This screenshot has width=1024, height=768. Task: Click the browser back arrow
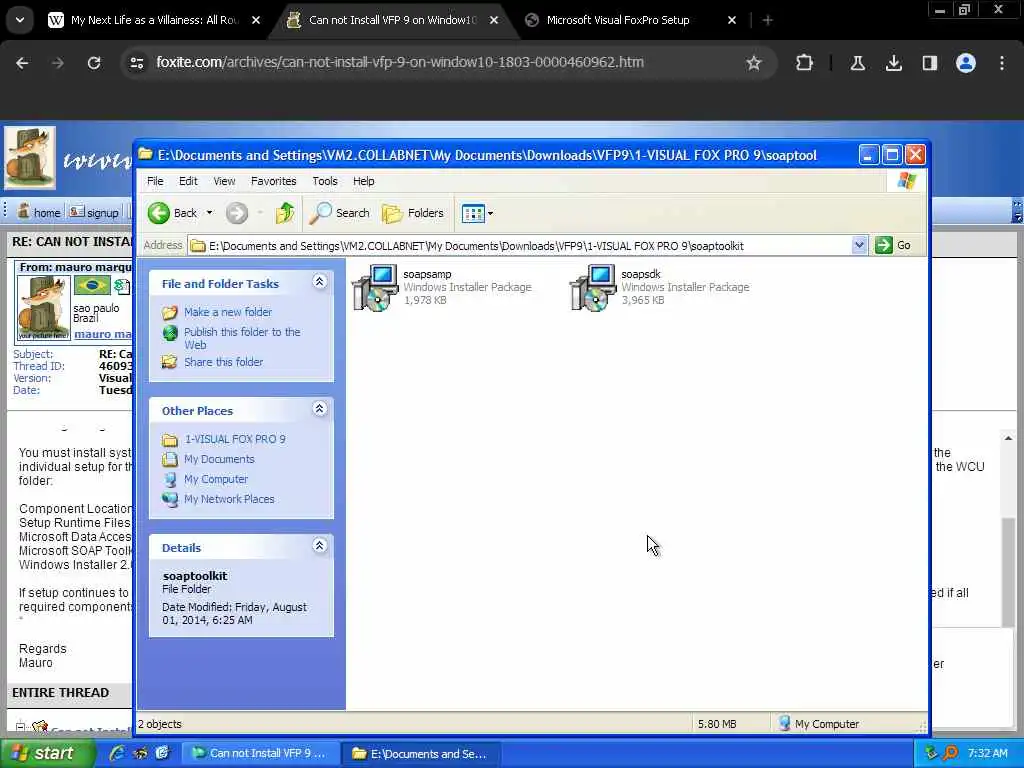pos(22,63)
